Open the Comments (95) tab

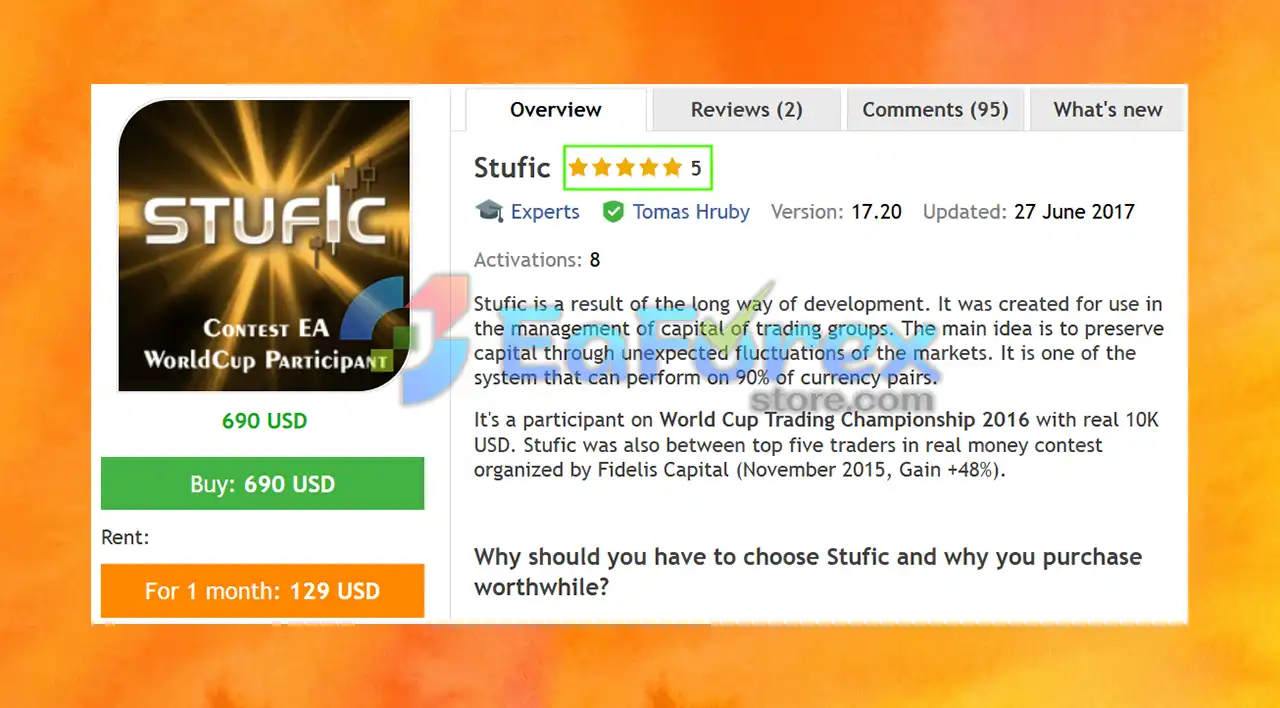[936, 110]
